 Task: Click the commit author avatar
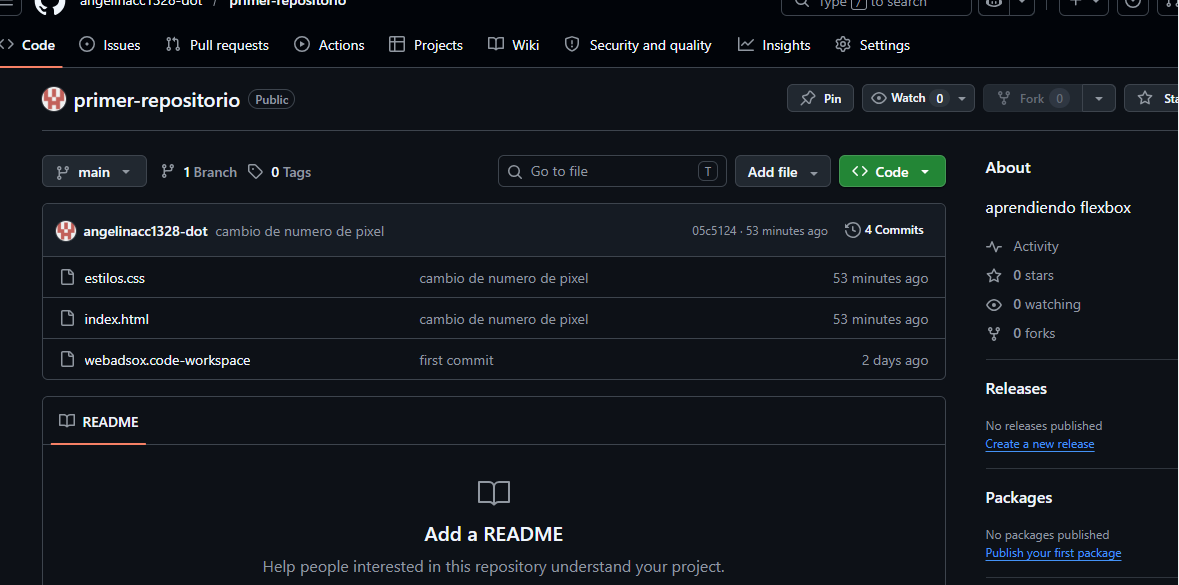coord(66,231)
